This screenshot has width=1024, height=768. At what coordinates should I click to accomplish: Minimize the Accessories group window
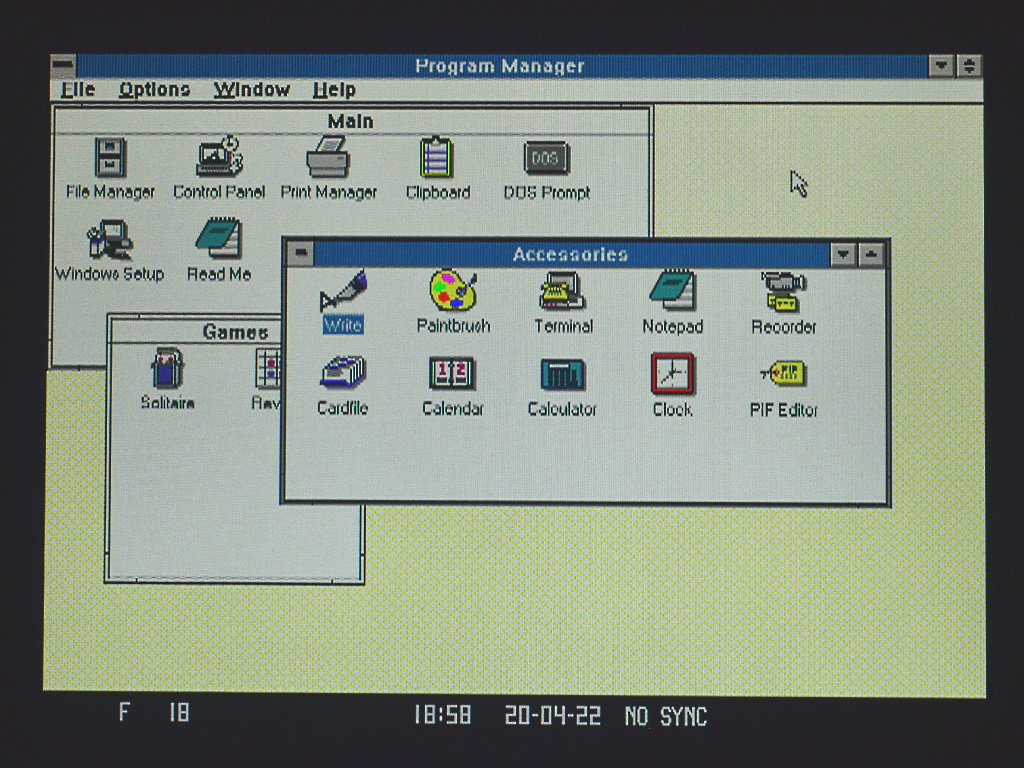click(x=843, y=254)
